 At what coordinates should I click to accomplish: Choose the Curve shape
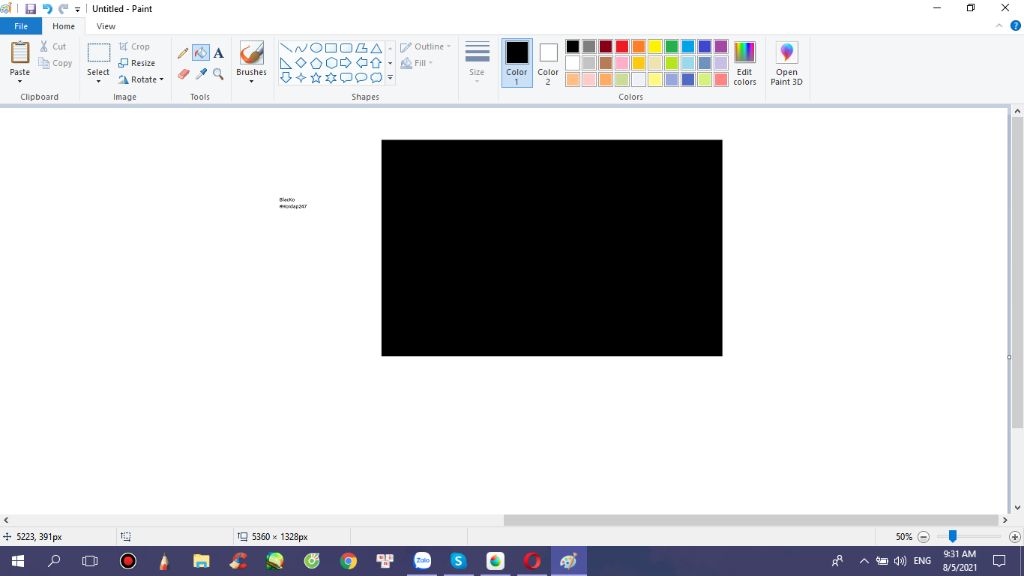point(300,48)
